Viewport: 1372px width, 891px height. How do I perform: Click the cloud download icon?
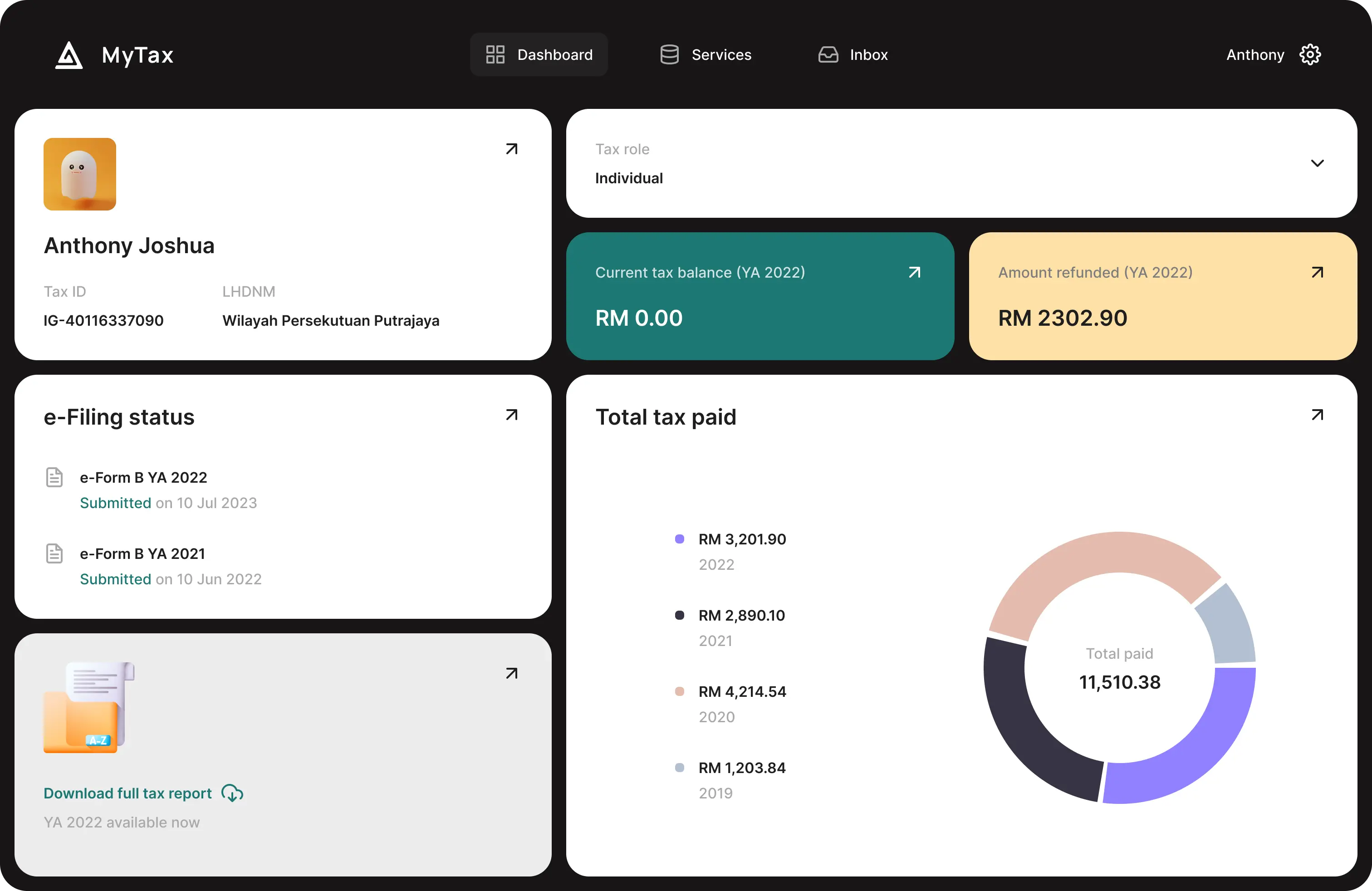232,793
